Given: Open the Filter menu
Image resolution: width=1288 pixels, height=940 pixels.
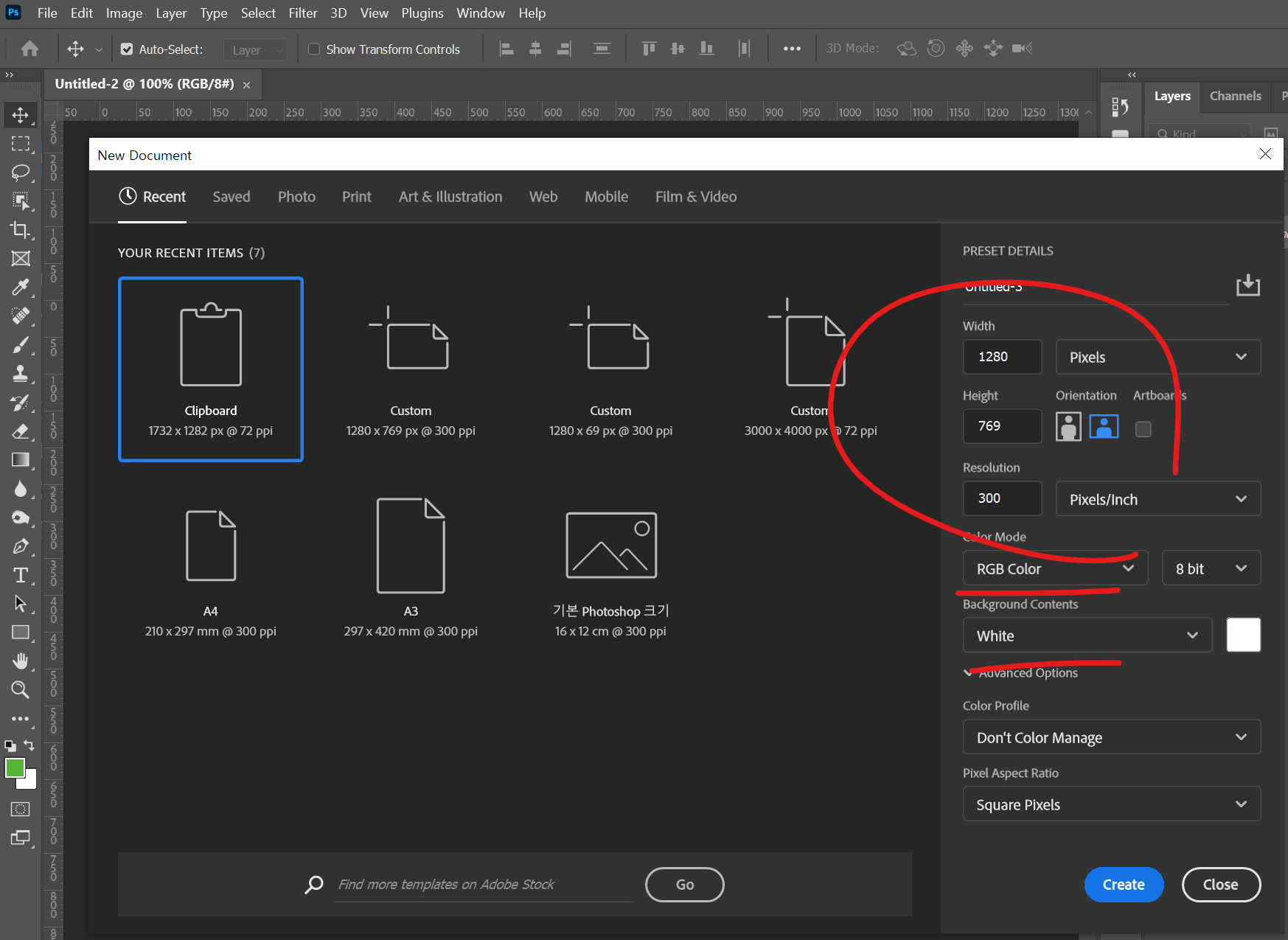Looking at the screenshot, I should point(303,13).
